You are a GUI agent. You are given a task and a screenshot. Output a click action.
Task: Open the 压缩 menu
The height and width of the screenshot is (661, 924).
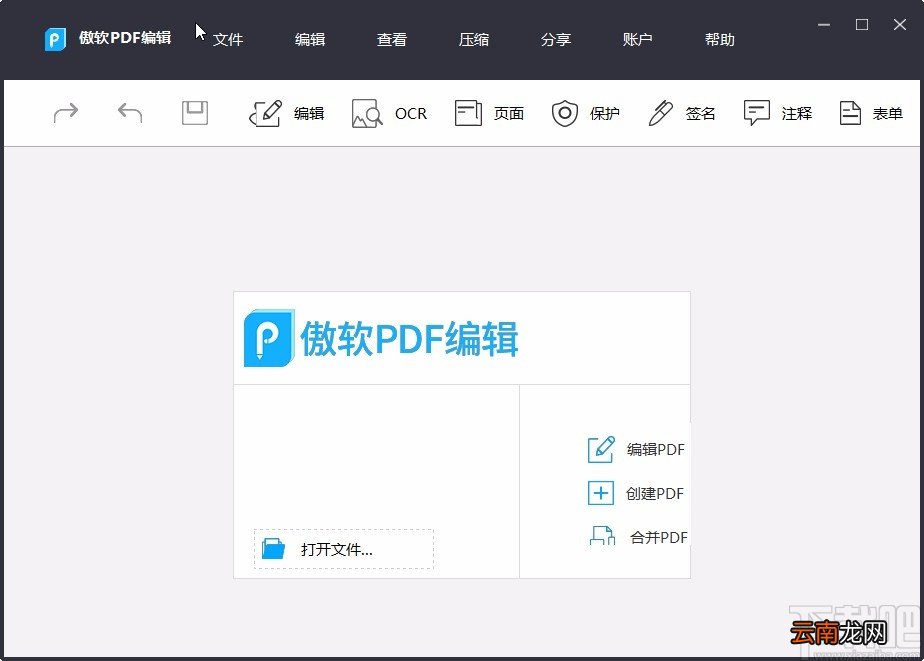coord(474,39)
